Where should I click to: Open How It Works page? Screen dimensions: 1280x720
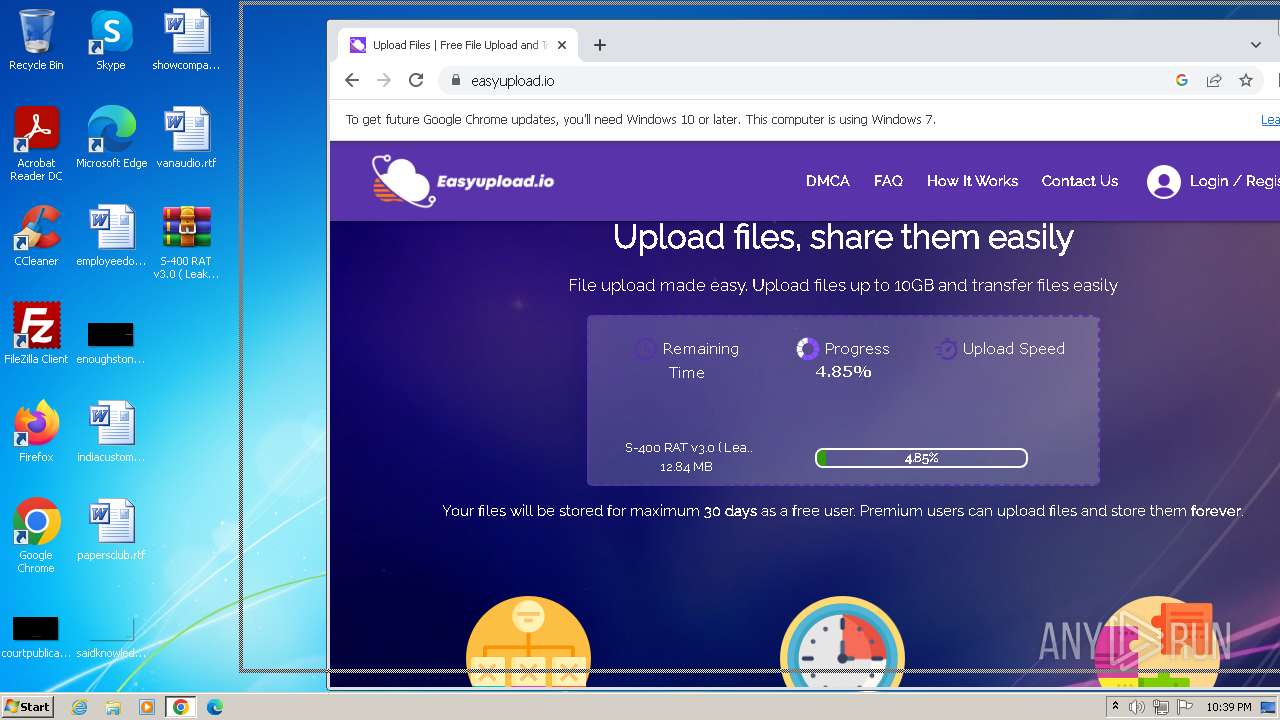click(972, 181)
